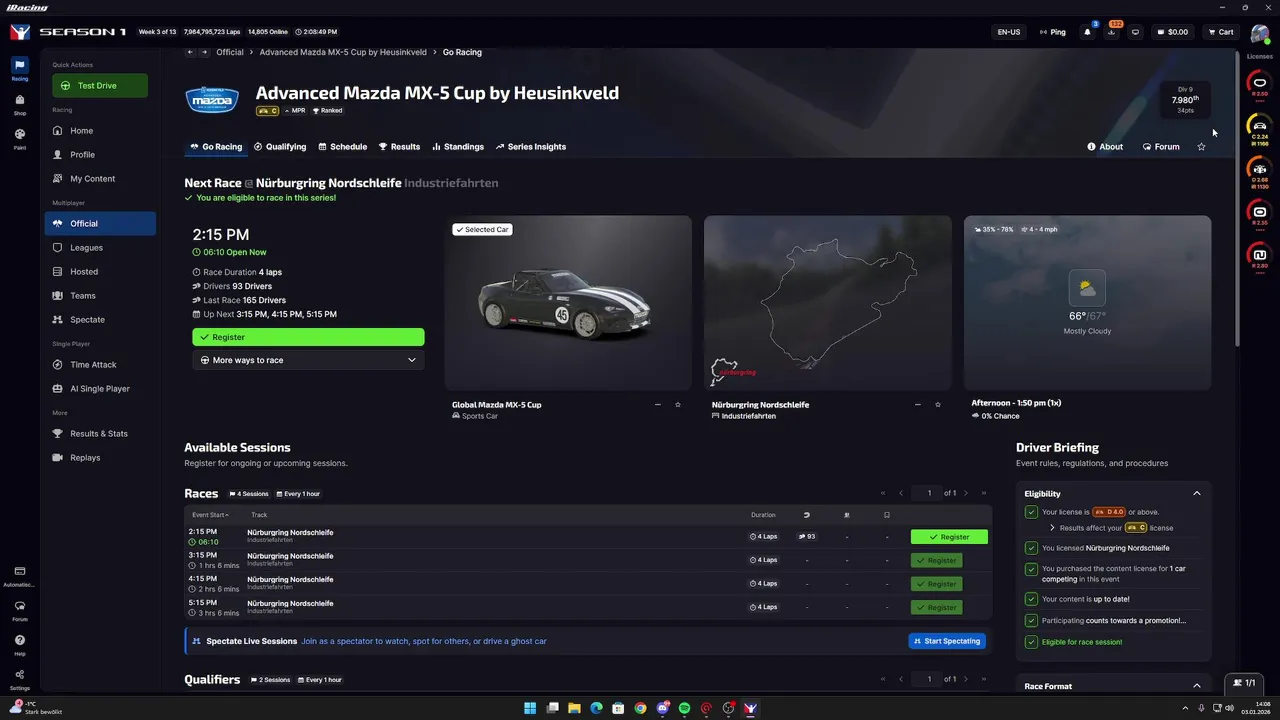The image size is (1280, 720).
Task: Open the Standings tab
Action: pos(458,147)
